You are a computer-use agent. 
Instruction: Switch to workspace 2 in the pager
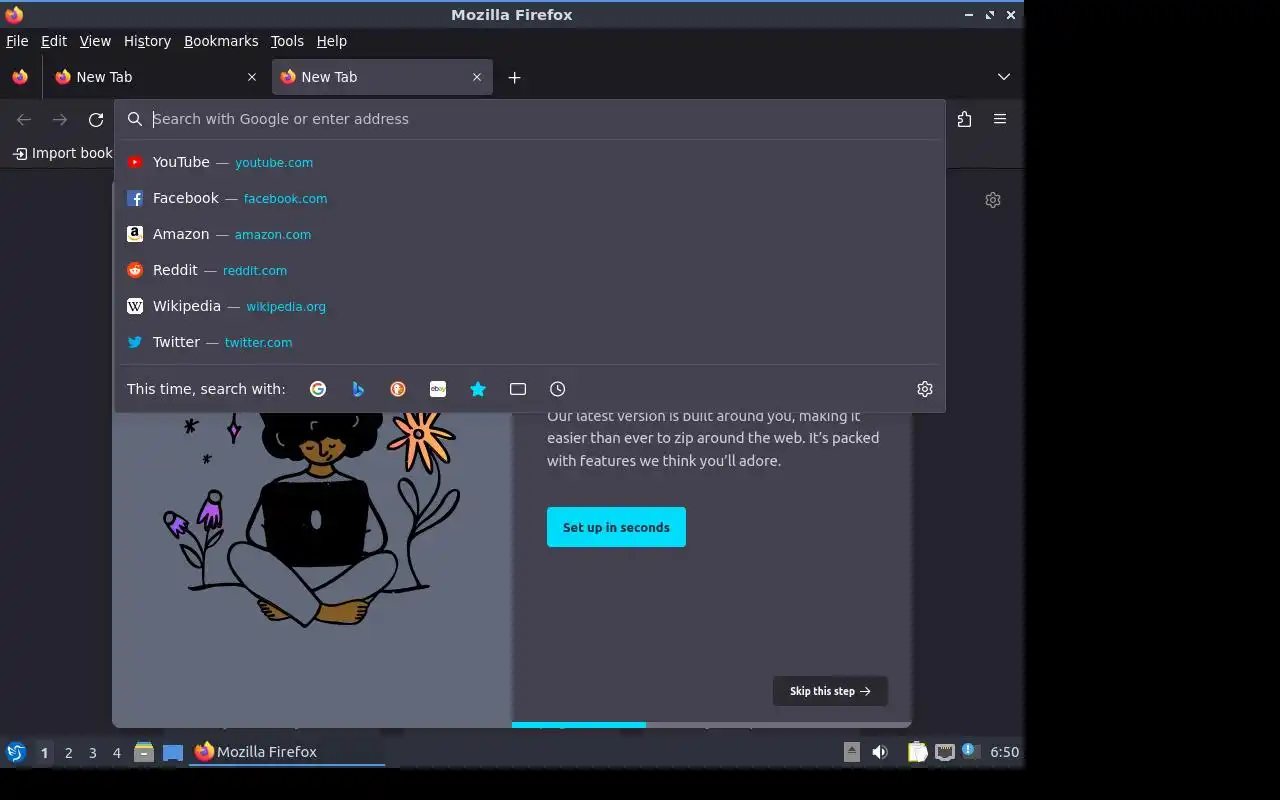[69, 753]
